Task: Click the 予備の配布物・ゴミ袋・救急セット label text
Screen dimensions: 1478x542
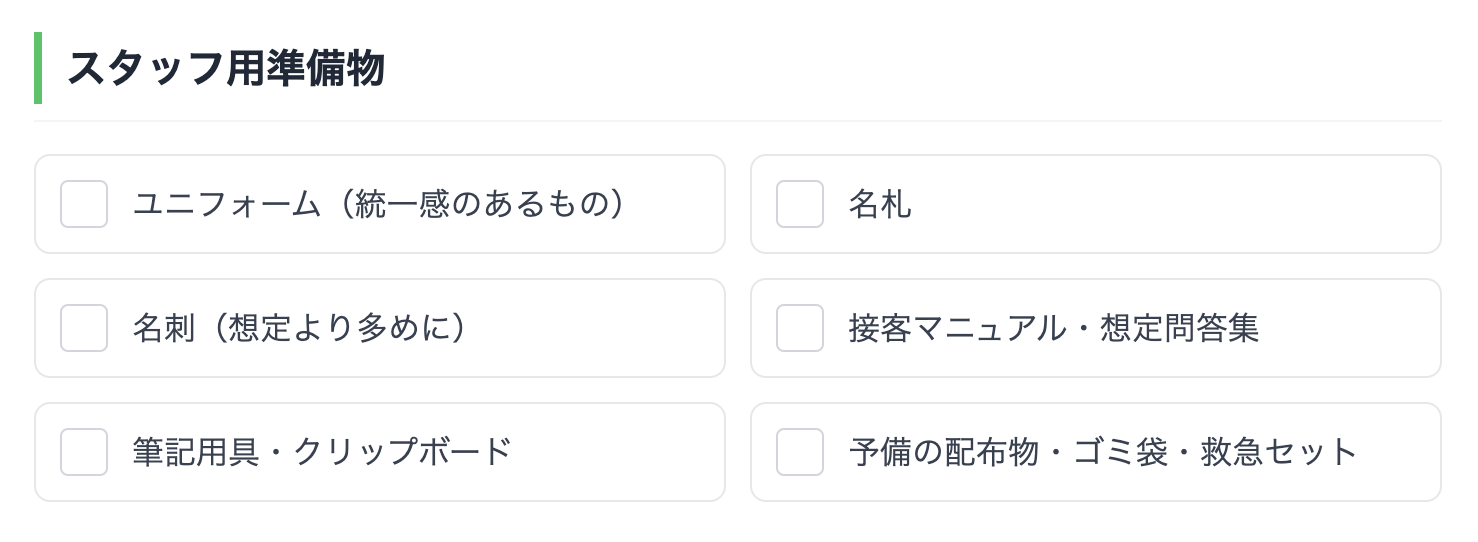Action: coord(1103,452)
